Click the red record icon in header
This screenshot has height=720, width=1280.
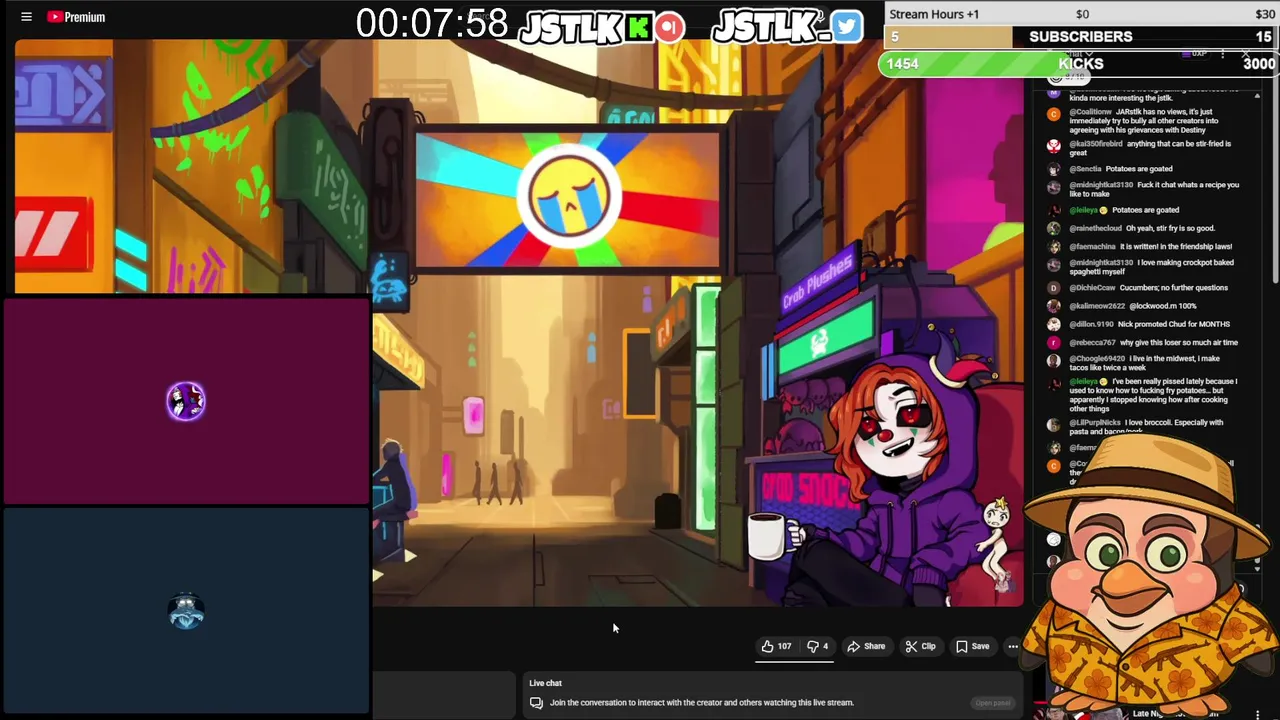point(671,27)
